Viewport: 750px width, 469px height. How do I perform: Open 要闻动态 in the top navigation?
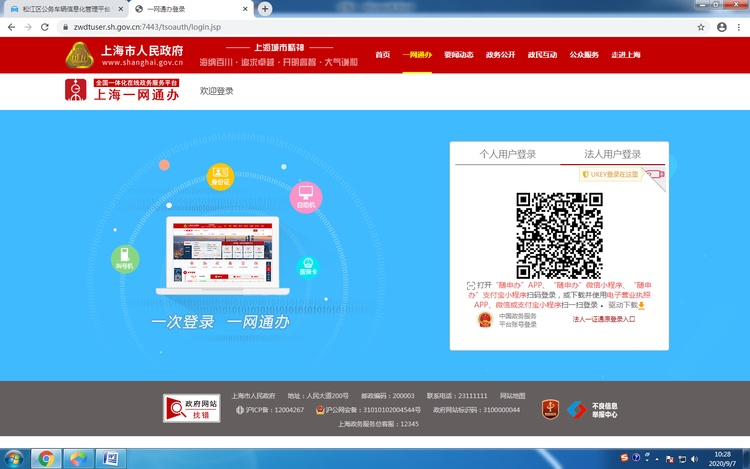click(459, 55)
